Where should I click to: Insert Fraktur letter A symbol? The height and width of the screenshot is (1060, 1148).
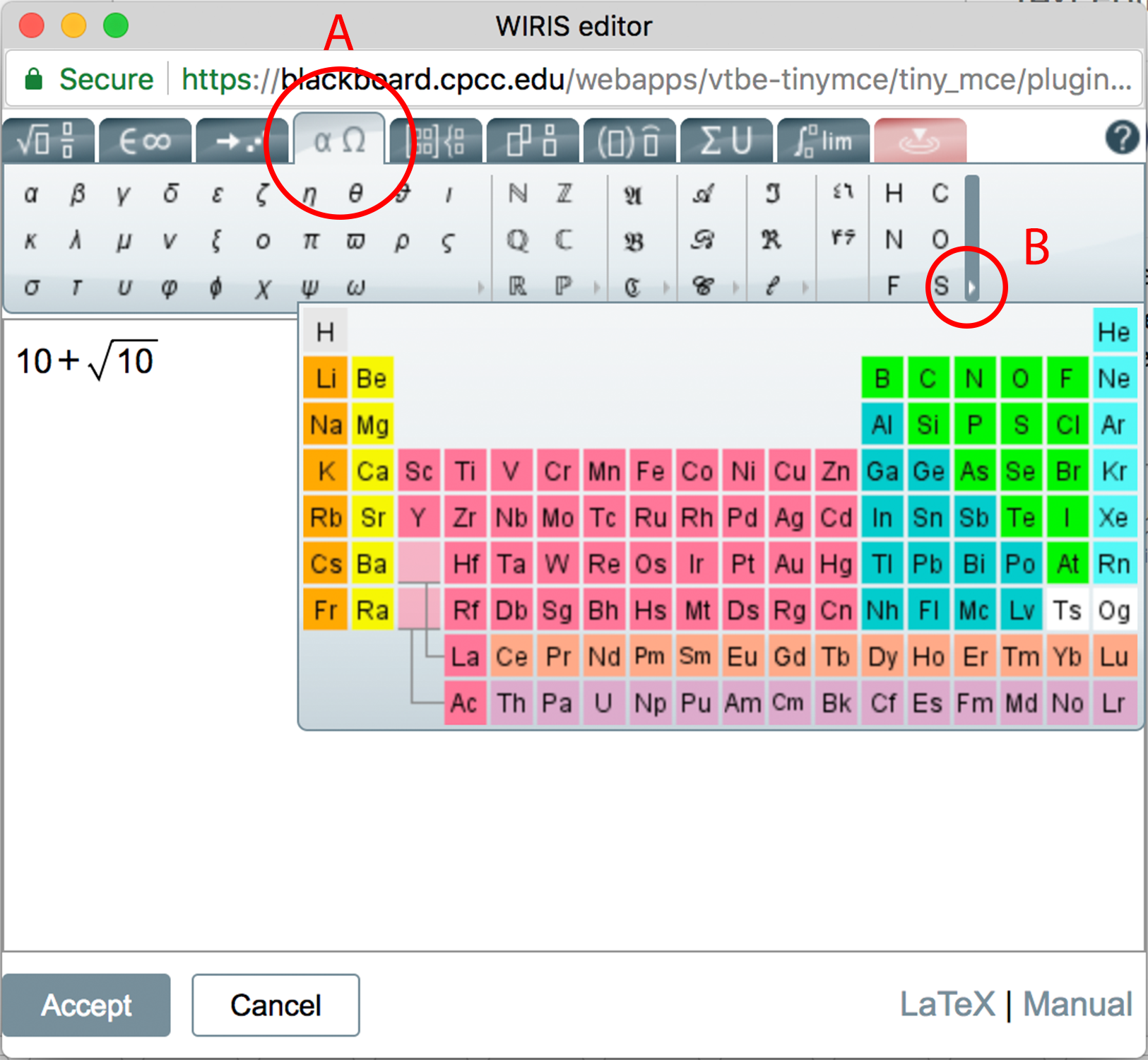point(633,194)
